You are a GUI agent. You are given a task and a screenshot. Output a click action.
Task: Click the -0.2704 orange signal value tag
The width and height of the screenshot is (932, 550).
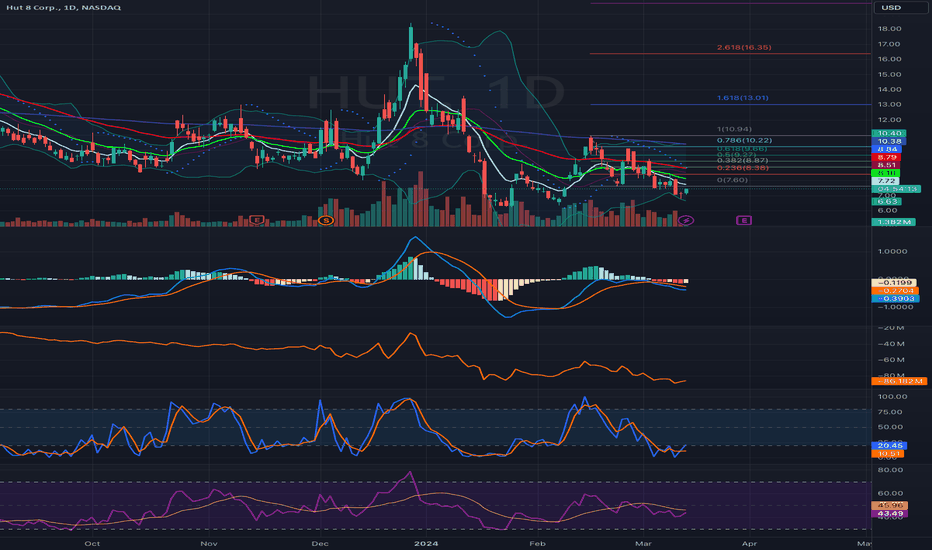[x=895, y=291]
